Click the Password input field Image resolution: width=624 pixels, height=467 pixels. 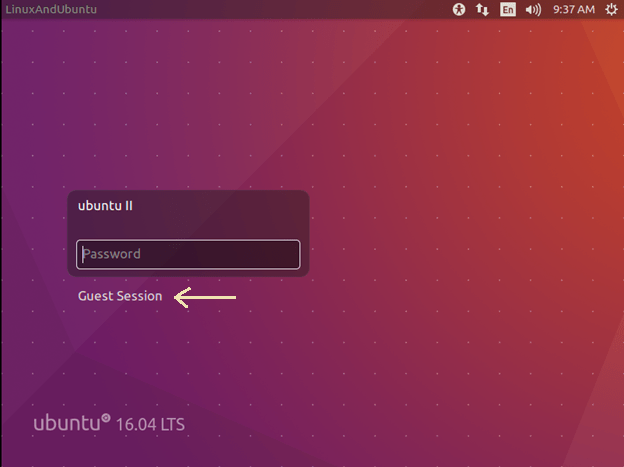(188, 254)
